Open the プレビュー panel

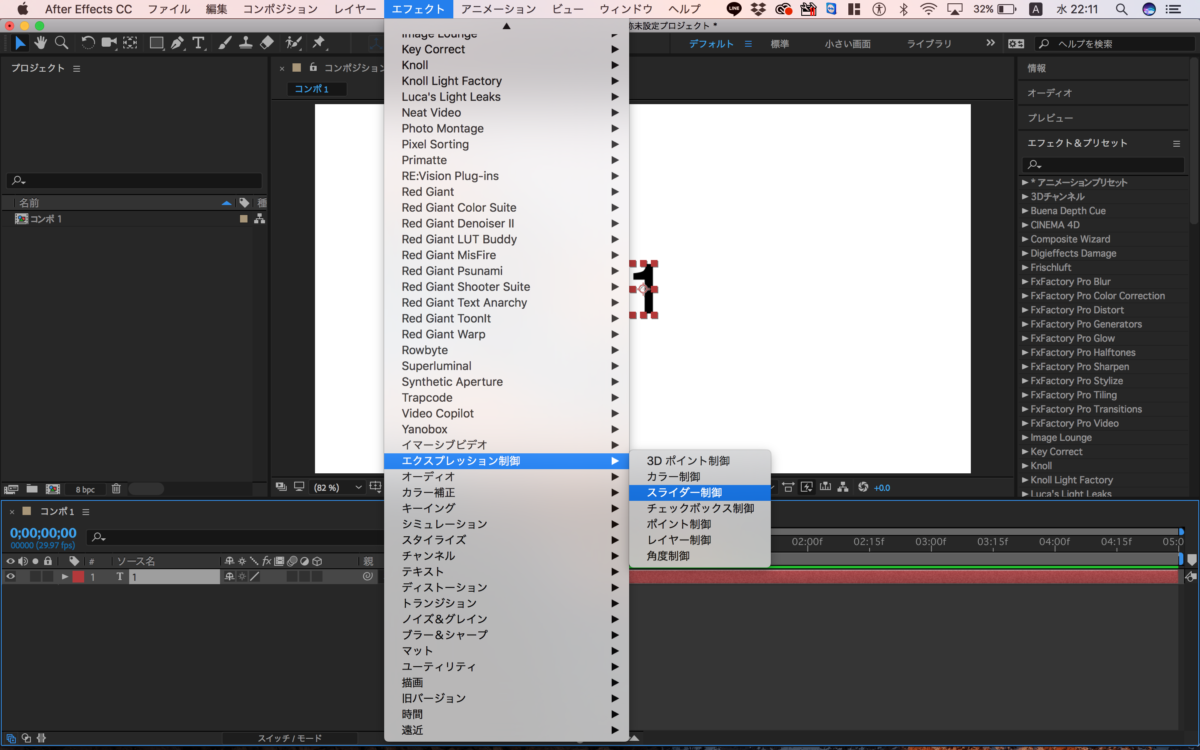point(1051,118)
